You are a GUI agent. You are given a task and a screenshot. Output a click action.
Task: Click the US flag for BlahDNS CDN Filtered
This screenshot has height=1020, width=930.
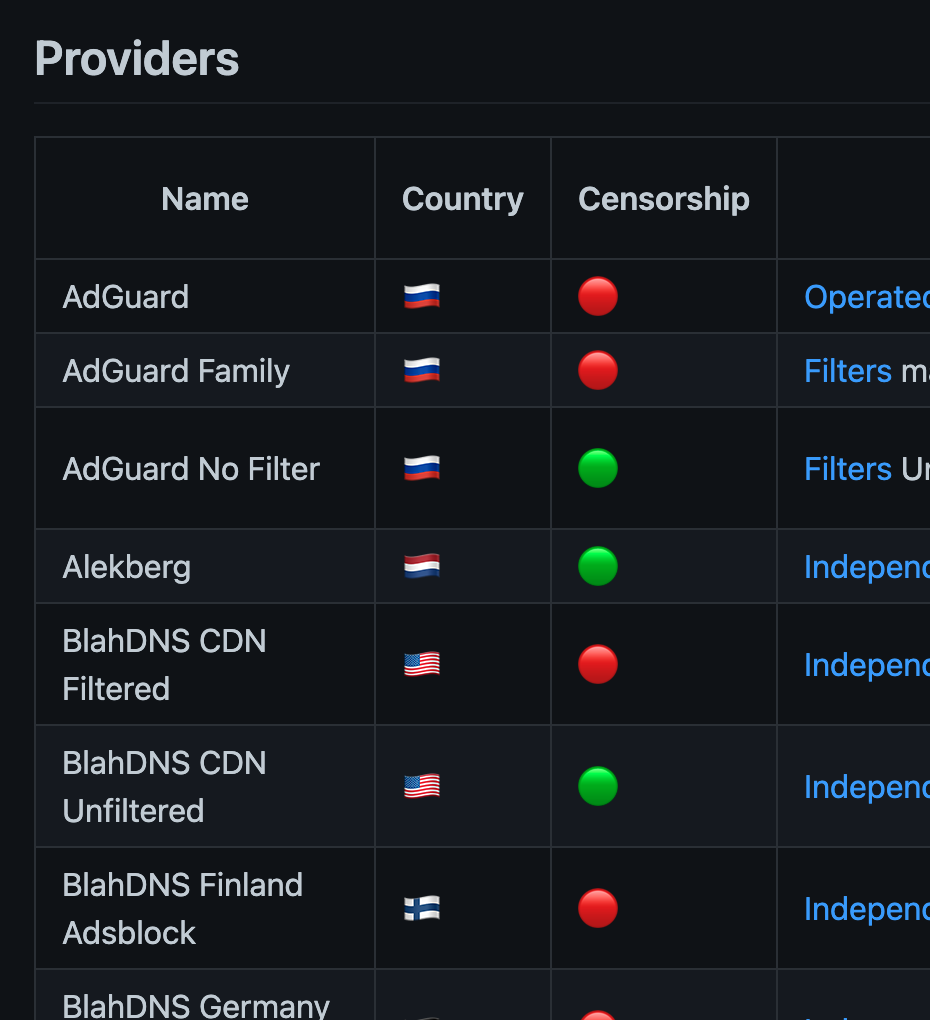pyautogui.click(x=420, y=664)
